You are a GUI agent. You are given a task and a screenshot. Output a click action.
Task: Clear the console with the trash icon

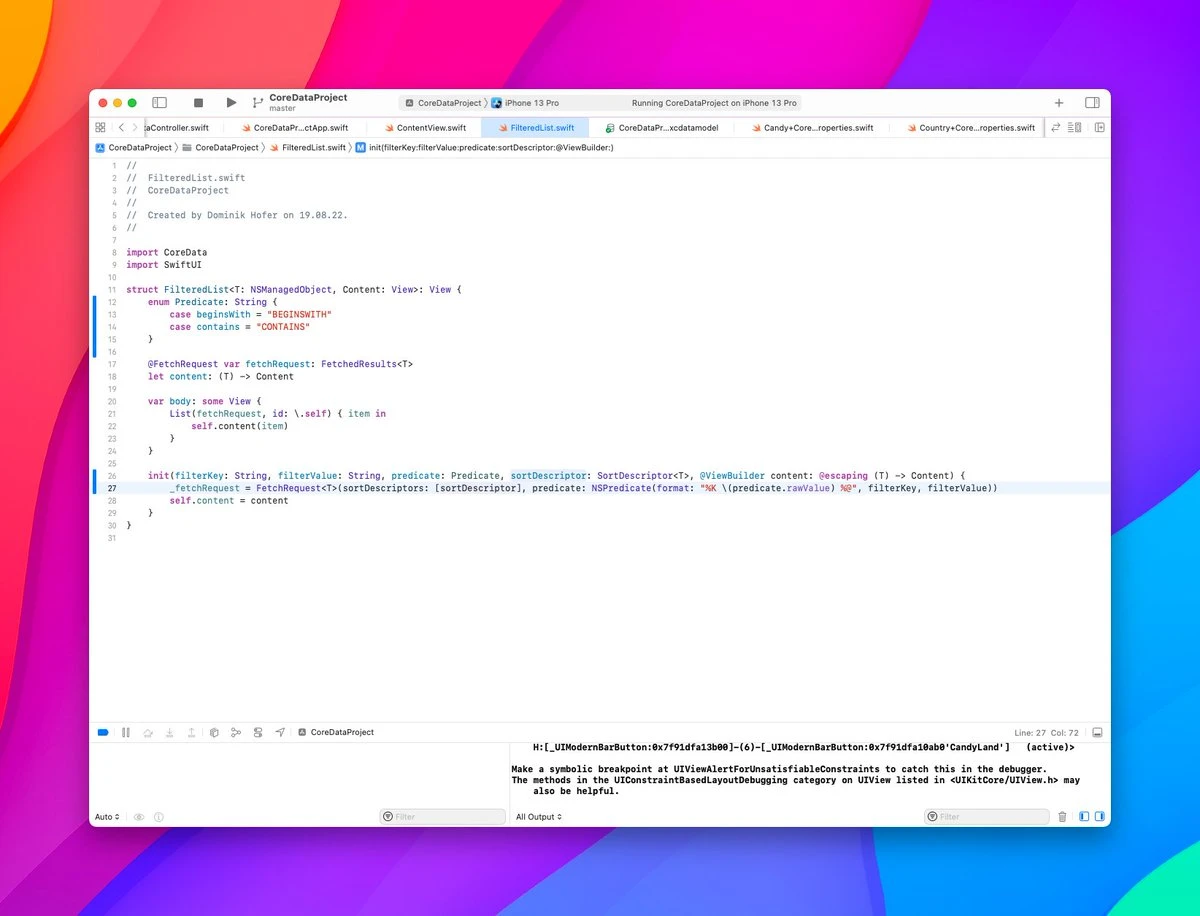point(1062,817)
